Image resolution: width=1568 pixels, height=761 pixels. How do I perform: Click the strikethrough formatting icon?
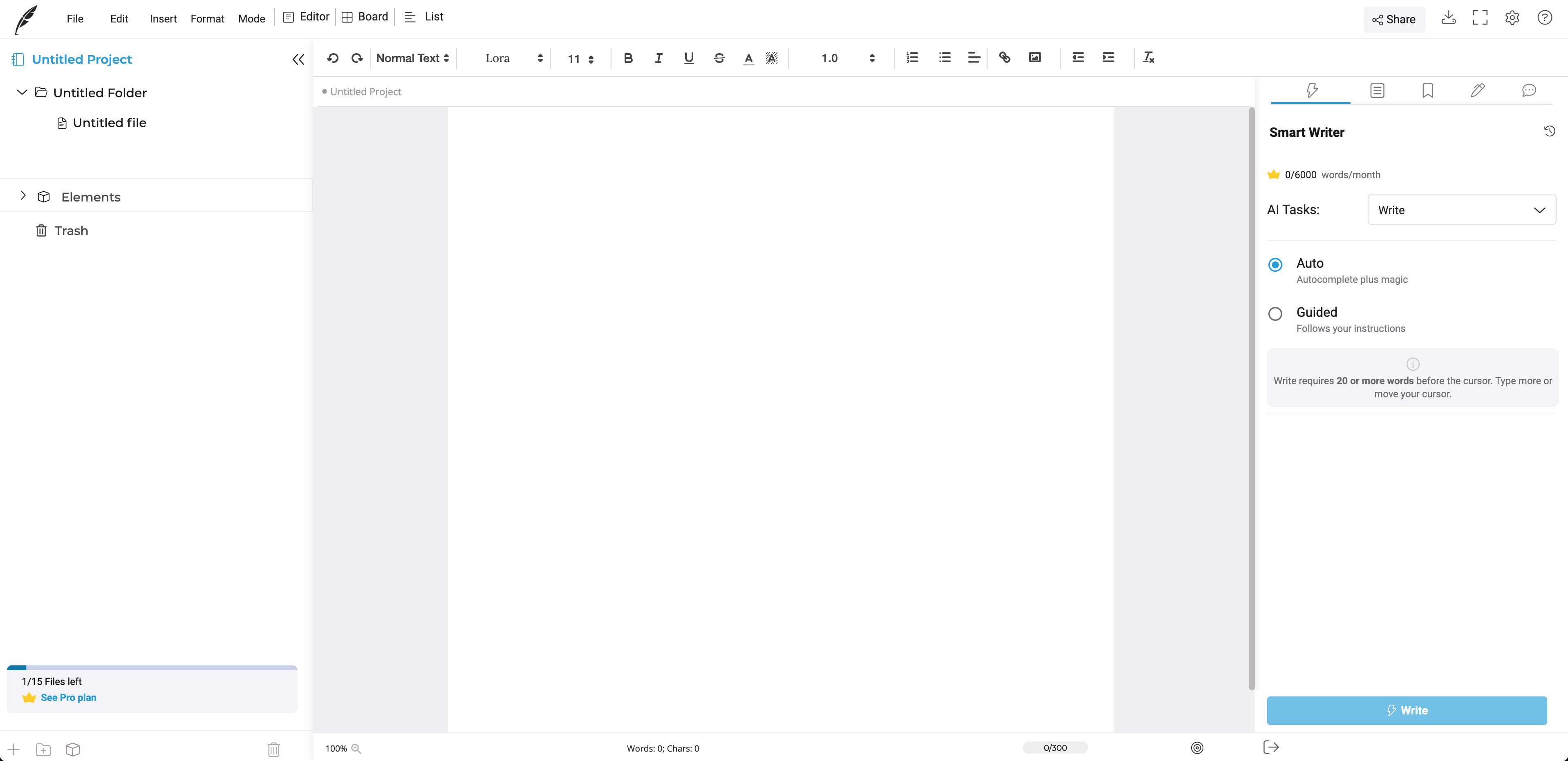point(719,58)
